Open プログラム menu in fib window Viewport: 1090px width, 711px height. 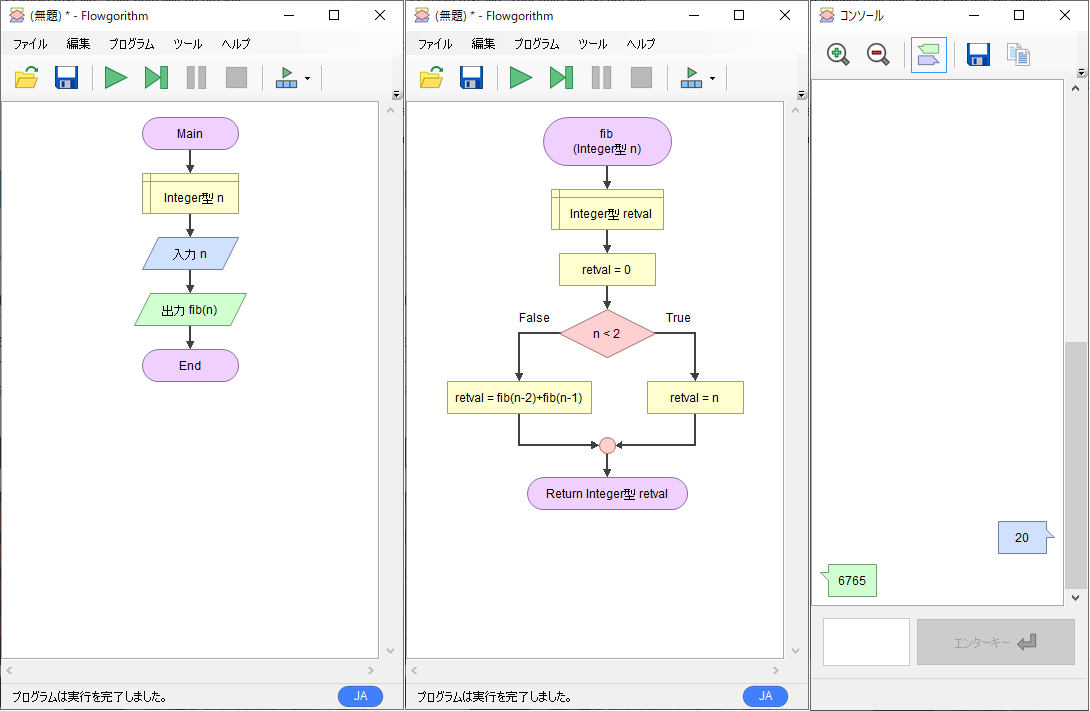click(537, 44)
